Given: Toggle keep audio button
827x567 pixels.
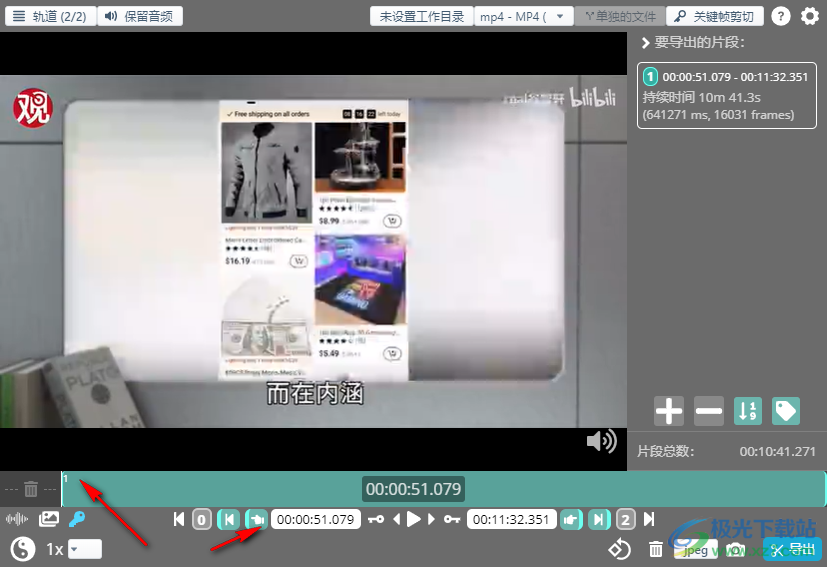Looking at the screenshot, I should (x=140, y=16).
